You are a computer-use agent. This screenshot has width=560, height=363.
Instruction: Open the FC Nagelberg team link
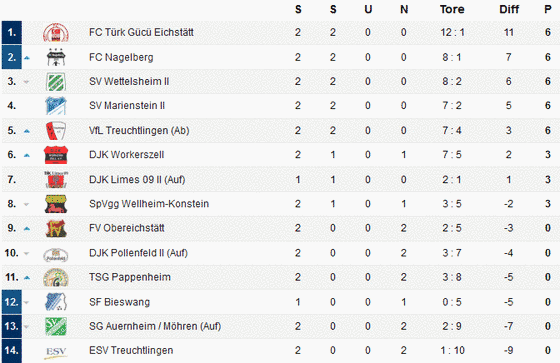(x=121, y=57)
